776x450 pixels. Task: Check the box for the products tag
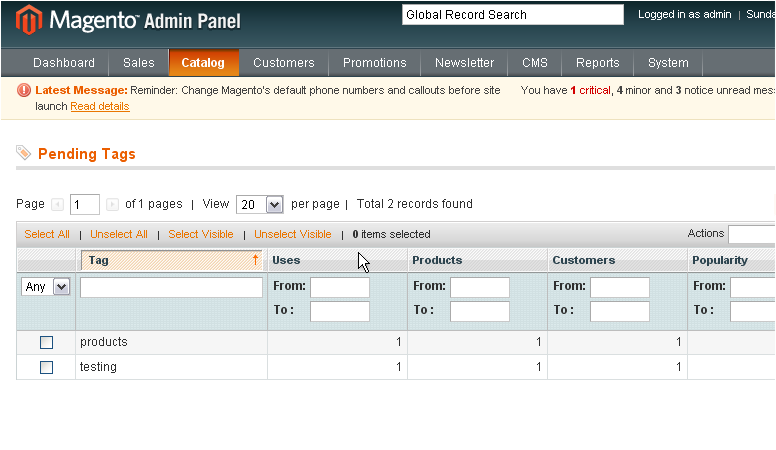[47, 343]
